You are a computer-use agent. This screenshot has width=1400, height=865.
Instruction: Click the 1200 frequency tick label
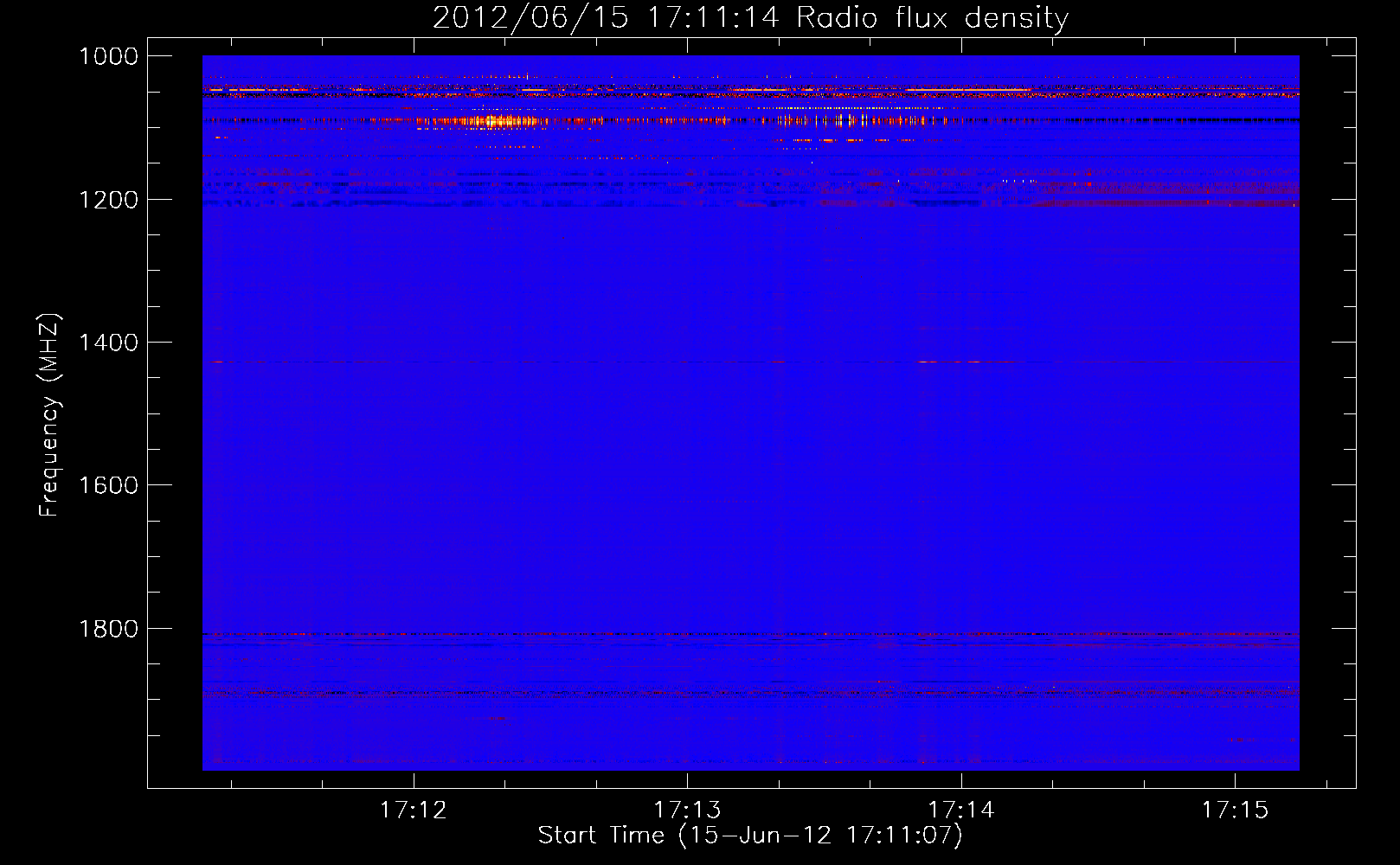108,200
